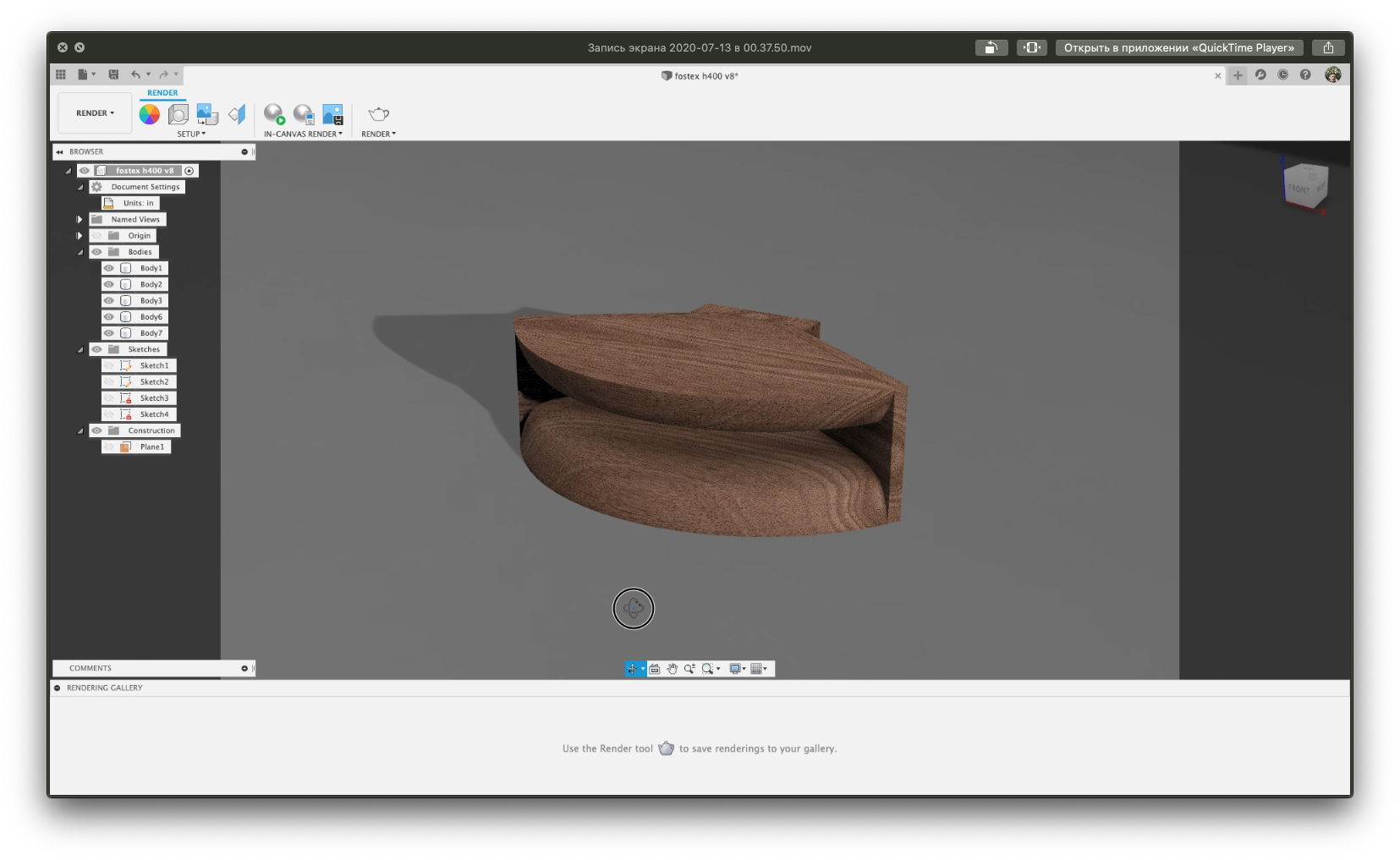This screenshot has height=860, width=1400.
Task: Hide Body1 using its eye icon
Action: coord(109,268)
